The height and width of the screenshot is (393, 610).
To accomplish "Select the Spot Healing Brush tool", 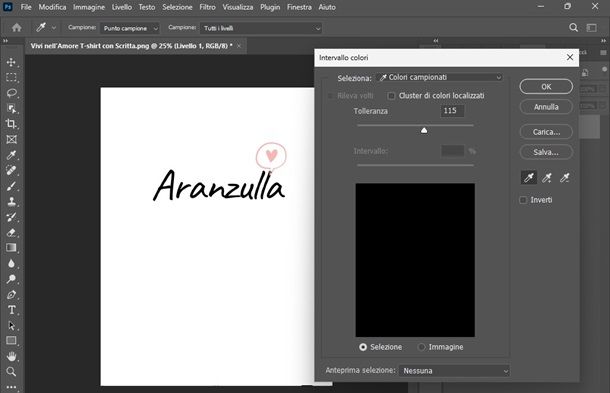I will [11, 170].
